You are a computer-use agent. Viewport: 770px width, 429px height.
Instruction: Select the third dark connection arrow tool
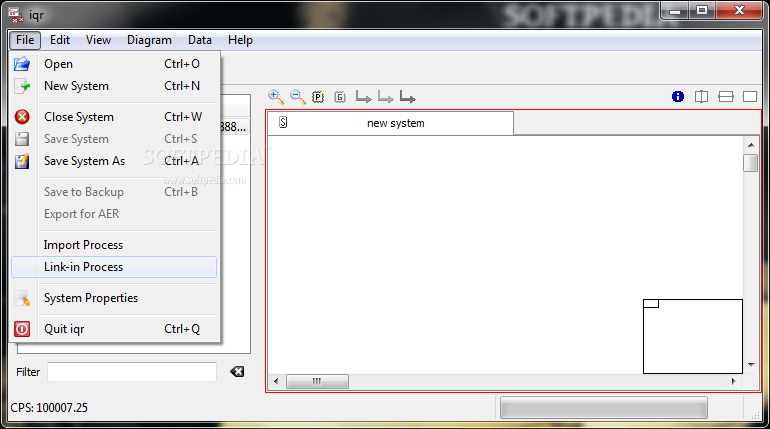408,97
